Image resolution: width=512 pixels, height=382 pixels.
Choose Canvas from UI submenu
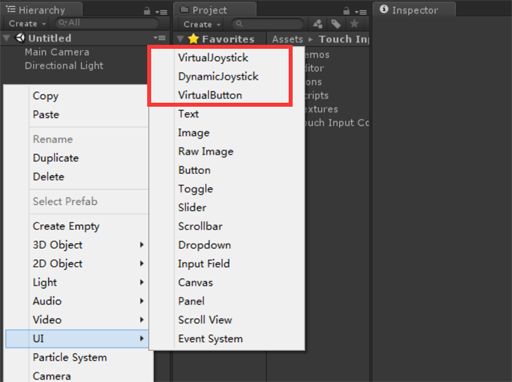pyautogui.click(x=195, y=282)
